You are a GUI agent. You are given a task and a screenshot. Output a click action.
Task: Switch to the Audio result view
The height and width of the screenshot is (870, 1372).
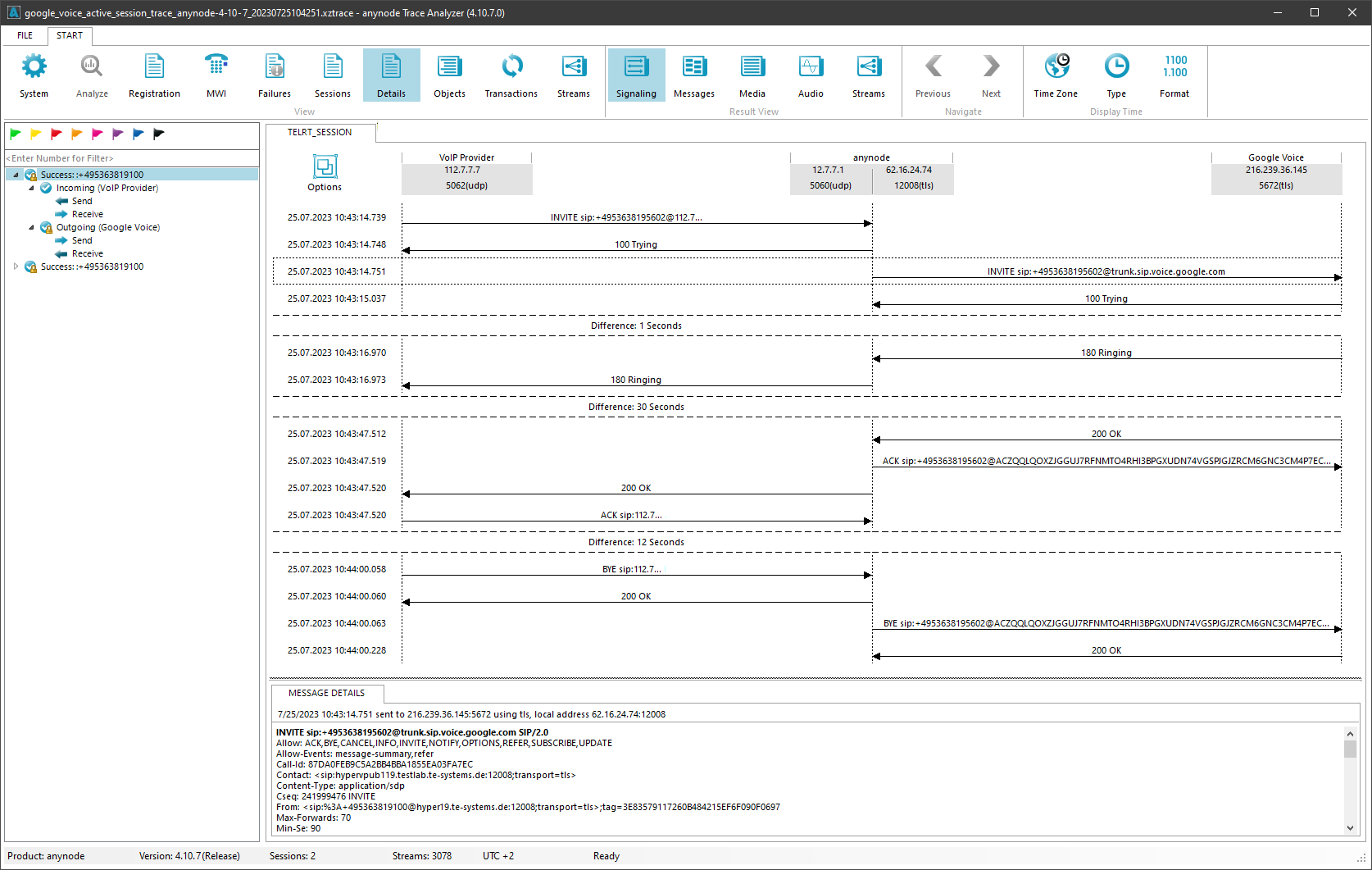pos(811,75)
